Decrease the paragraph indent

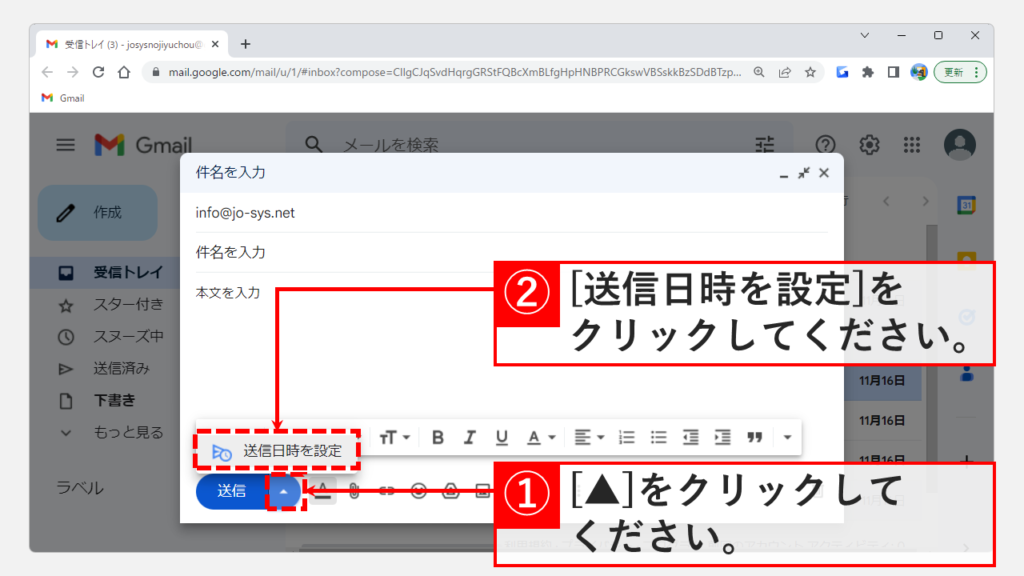[x=690, y=438]
